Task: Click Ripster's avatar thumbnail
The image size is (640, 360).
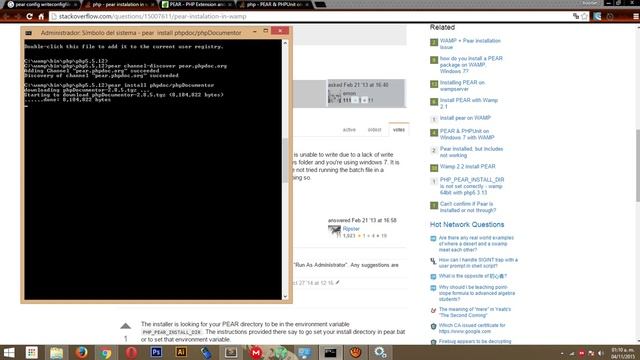Action: 334,232
